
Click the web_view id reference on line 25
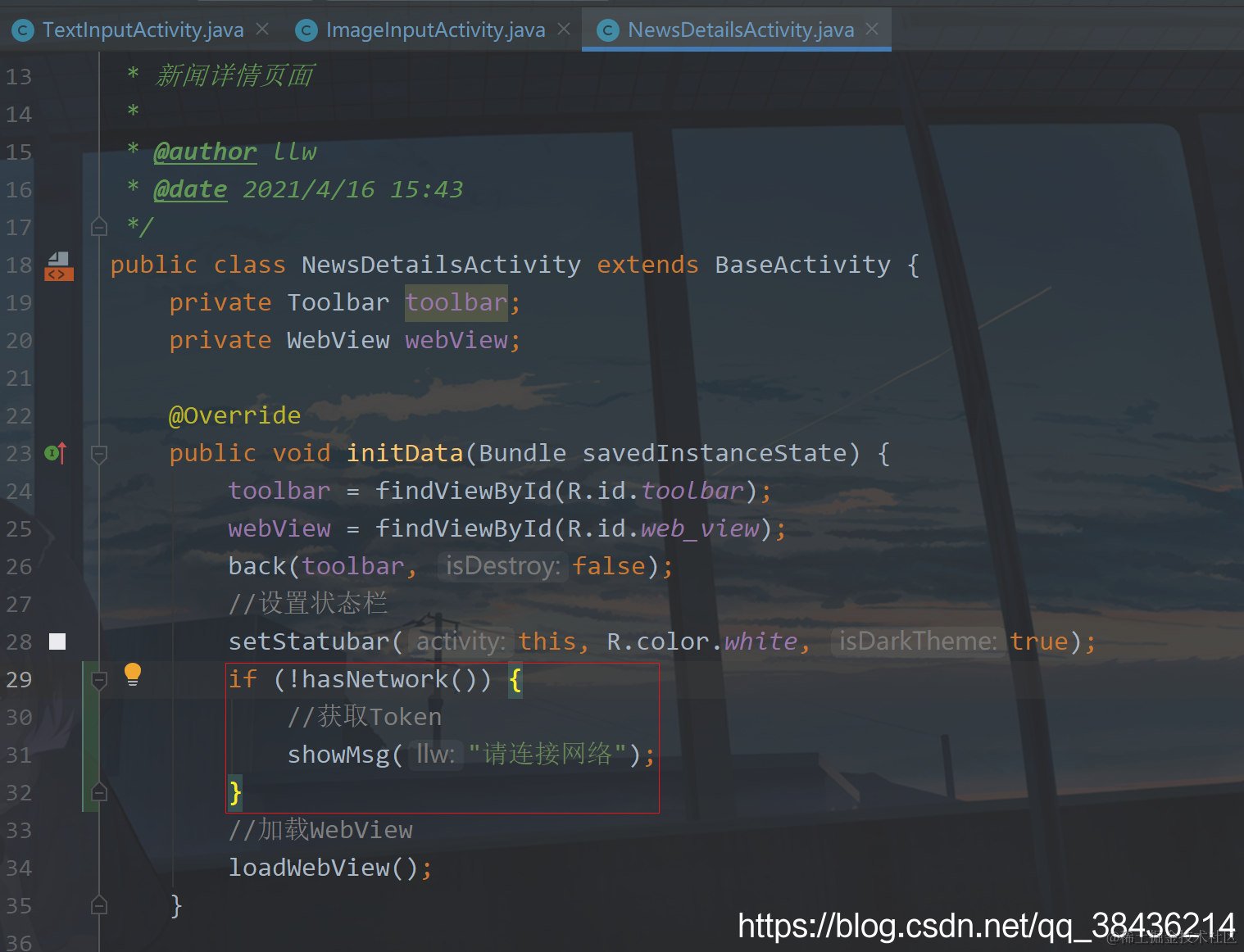700,528
